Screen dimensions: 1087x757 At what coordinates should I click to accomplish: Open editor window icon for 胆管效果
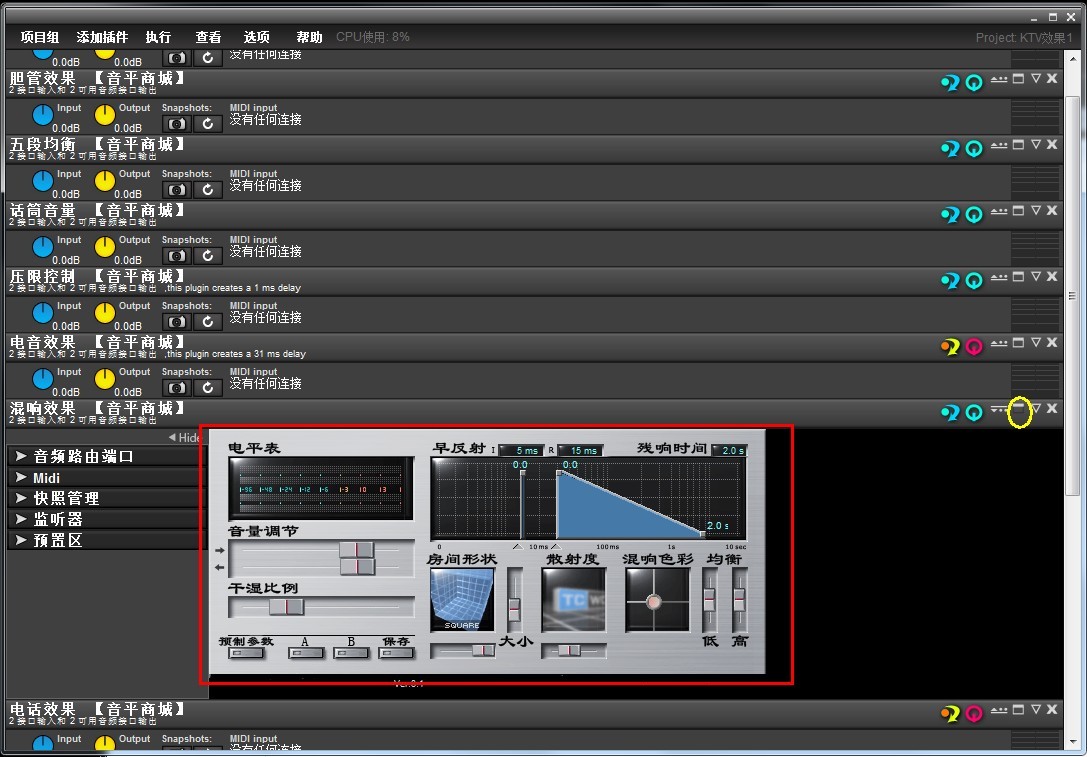pyautogui.click(x=1018, y=79)
